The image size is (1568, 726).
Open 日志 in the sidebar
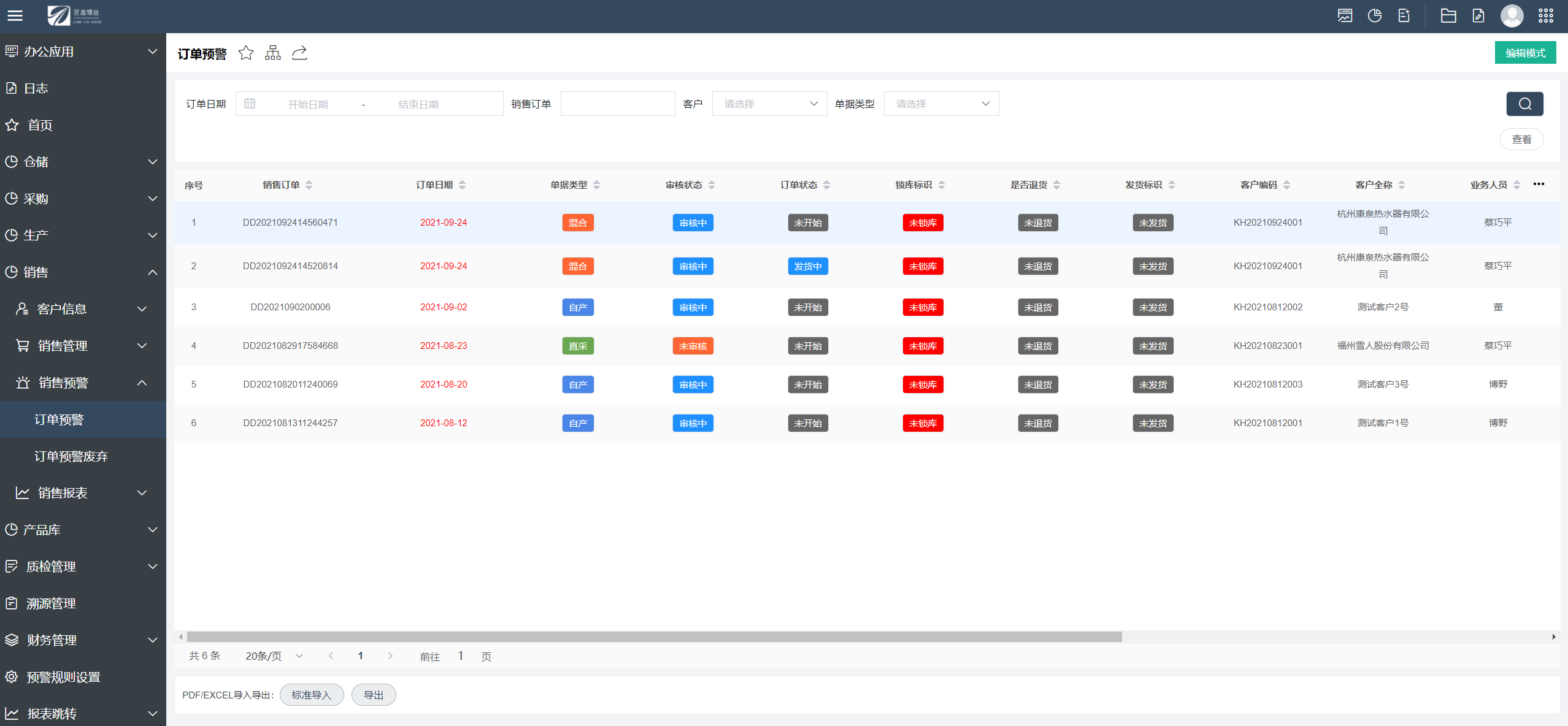[x=83, y=88]
